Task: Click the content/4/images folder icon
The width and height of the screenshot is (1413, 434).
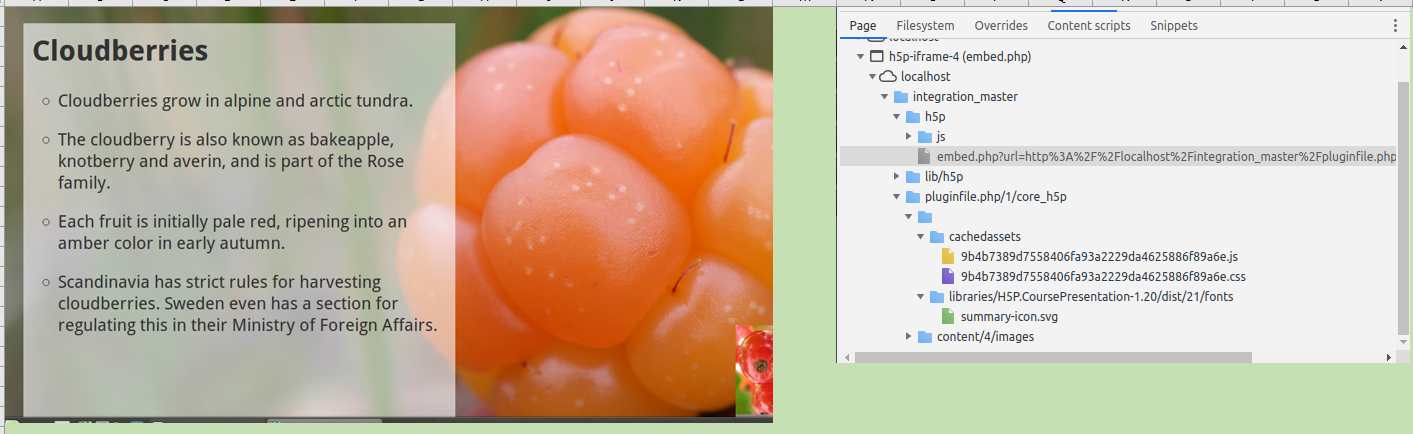Action: [924, 337]
